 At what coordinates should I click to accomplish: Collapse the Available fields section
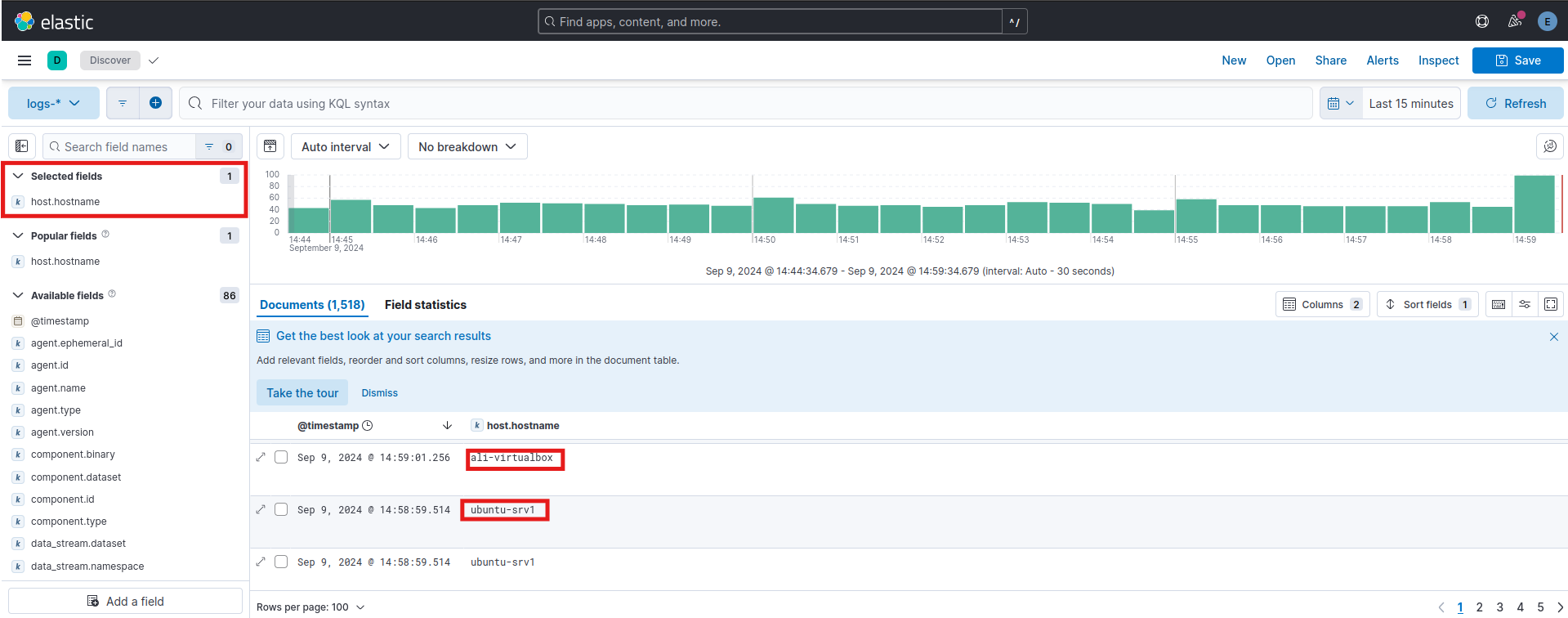pyautogui.click(x=18, y=295)
